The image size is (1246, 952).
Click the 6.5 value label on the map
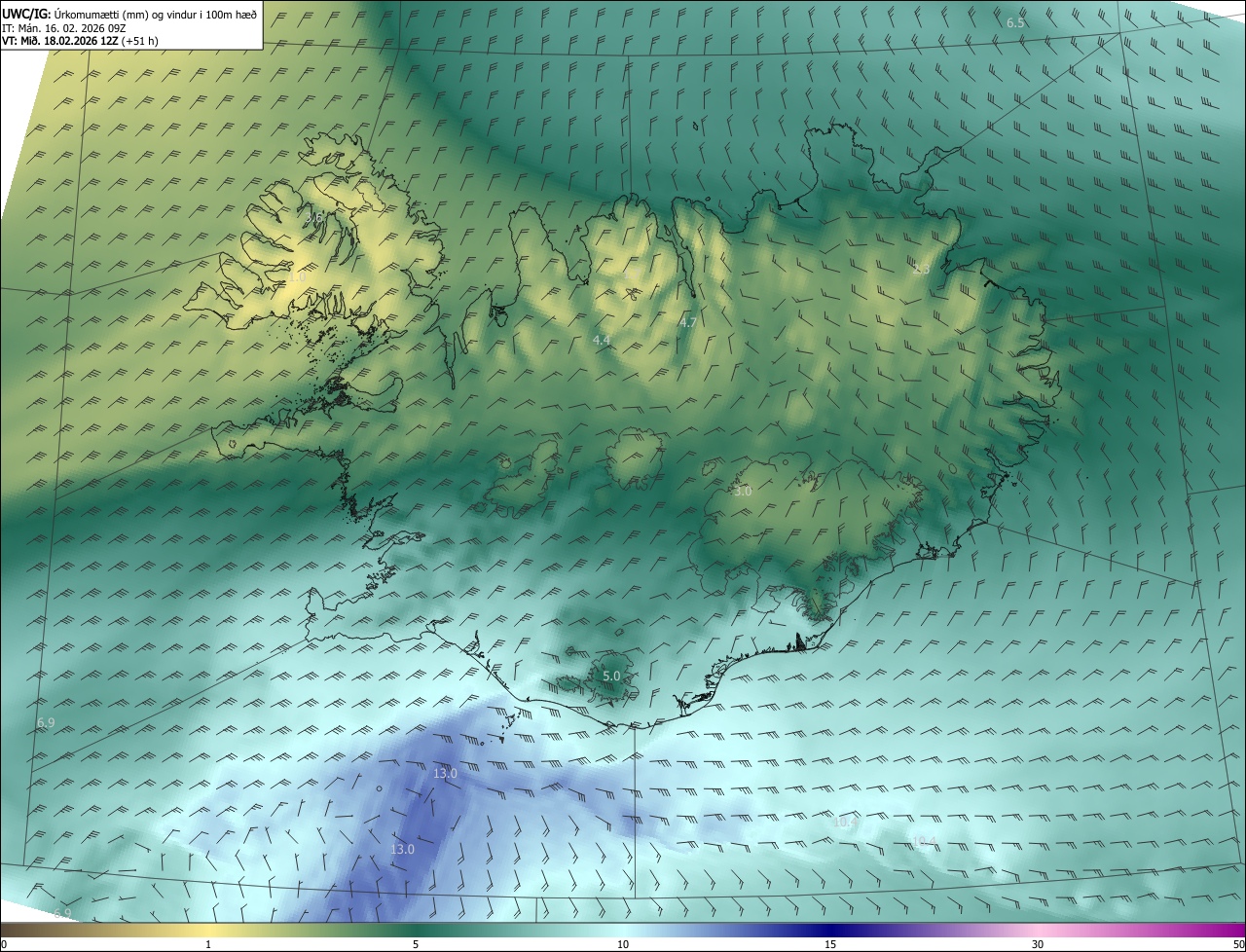point(1015,22)
